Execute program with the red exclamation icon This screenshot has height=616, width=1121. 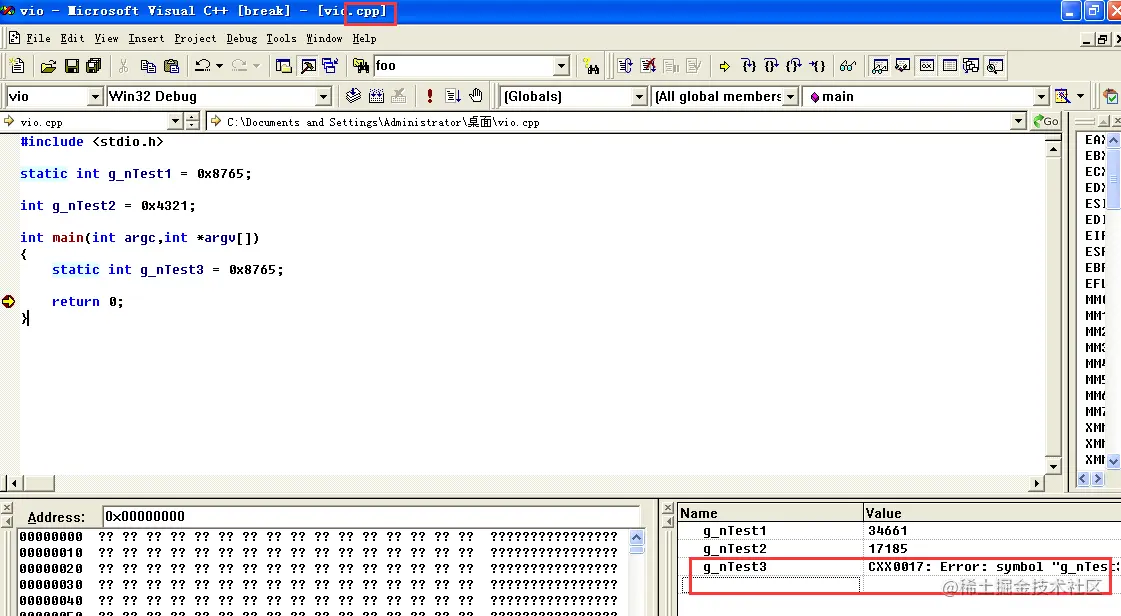tap(430, 96)
